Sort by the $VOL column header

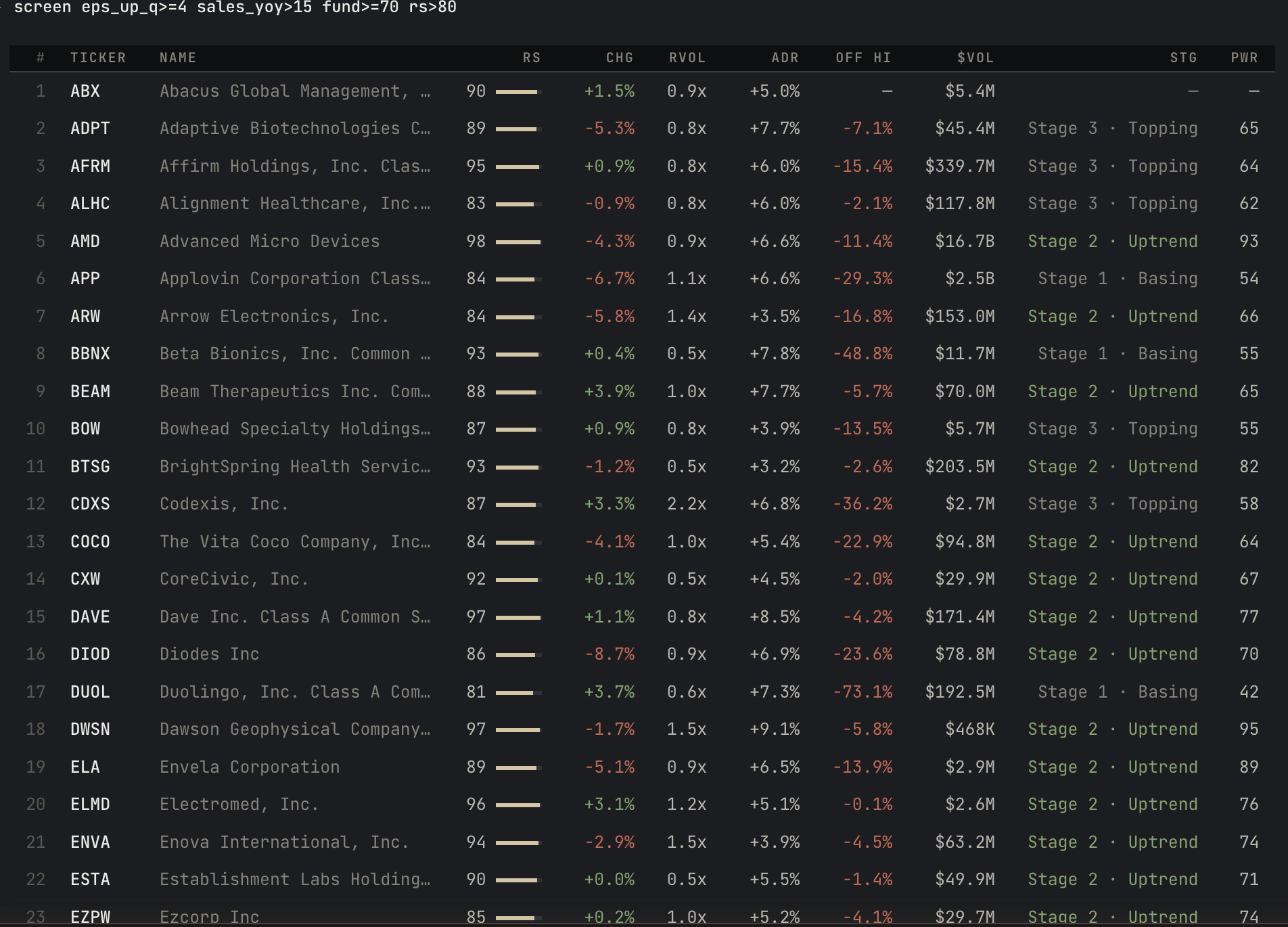click(975, 58)
